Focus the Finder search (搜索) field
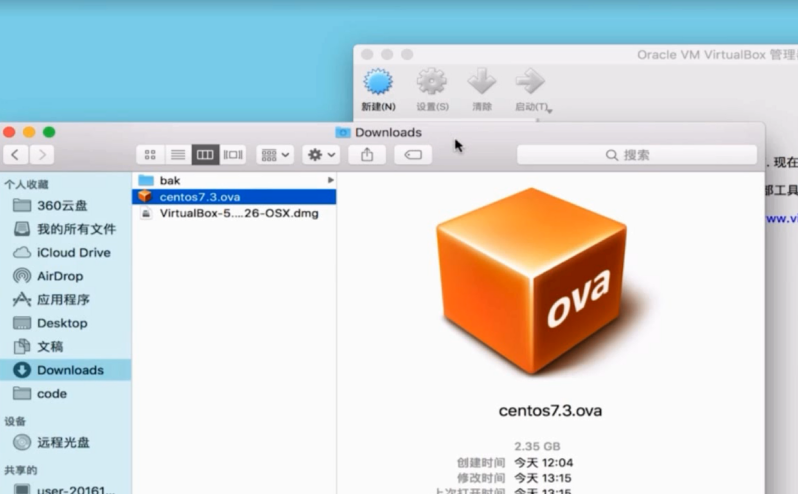Image resolution: width=798 pixels, height=494 pixels. tap(637, 155)
